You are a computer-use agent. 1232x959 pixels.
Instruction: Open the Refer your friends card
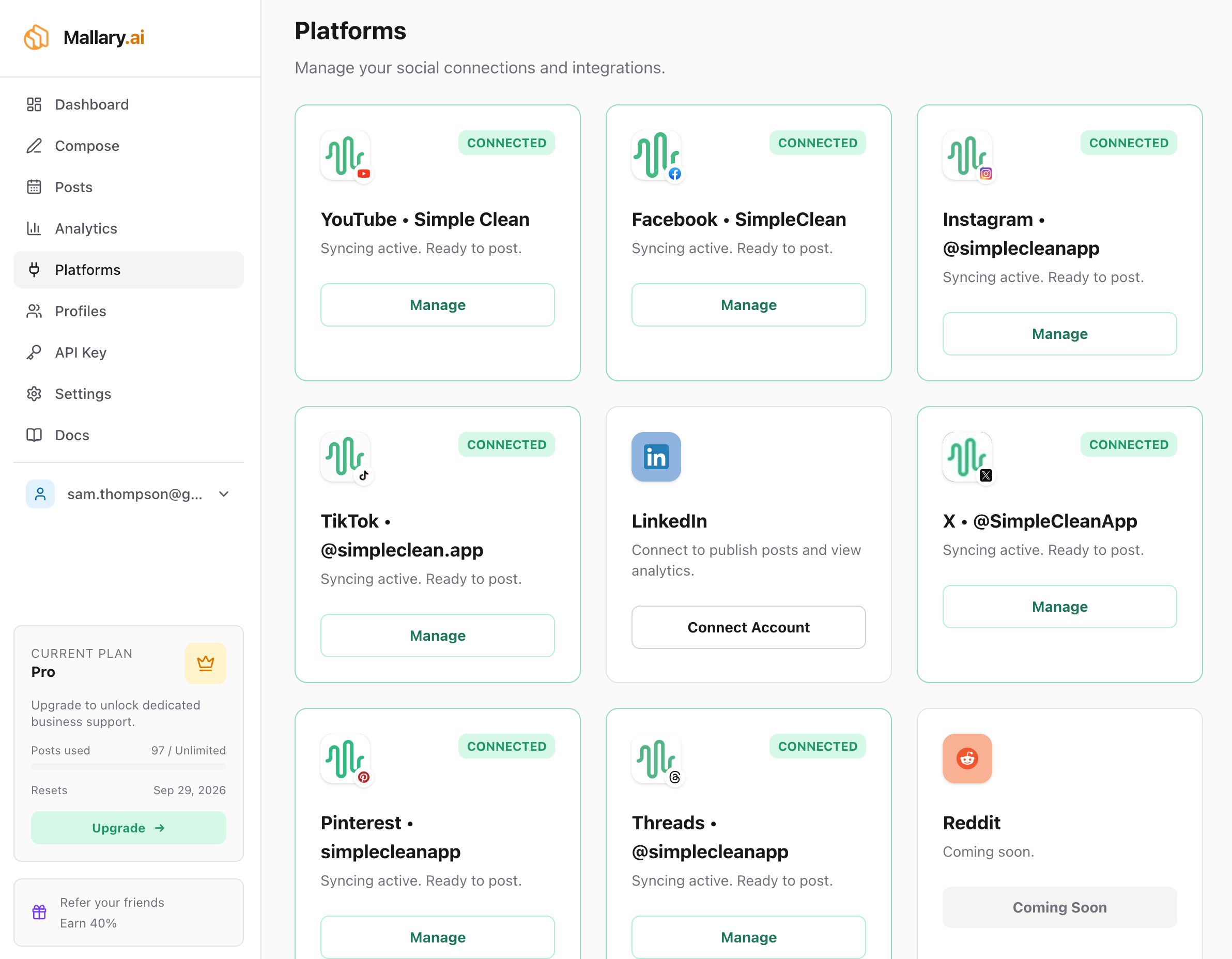pos(129,912)
